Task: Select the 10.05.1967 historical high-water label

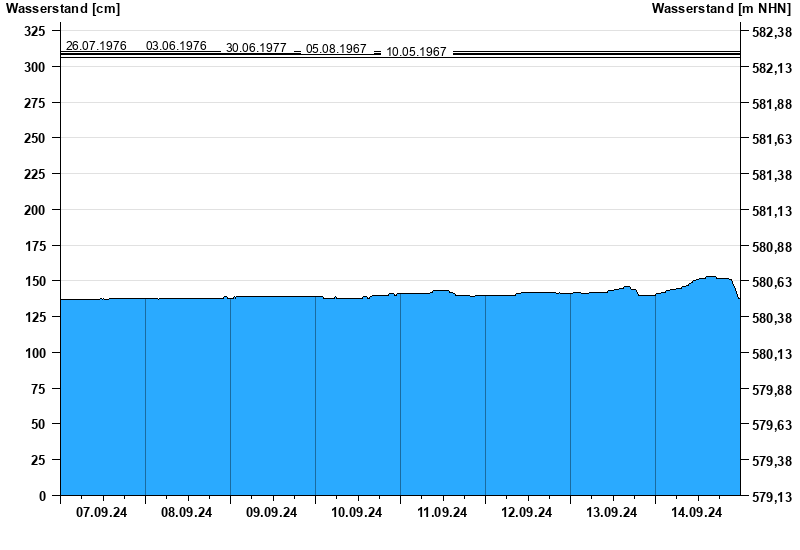Action: tap(416, 52)
